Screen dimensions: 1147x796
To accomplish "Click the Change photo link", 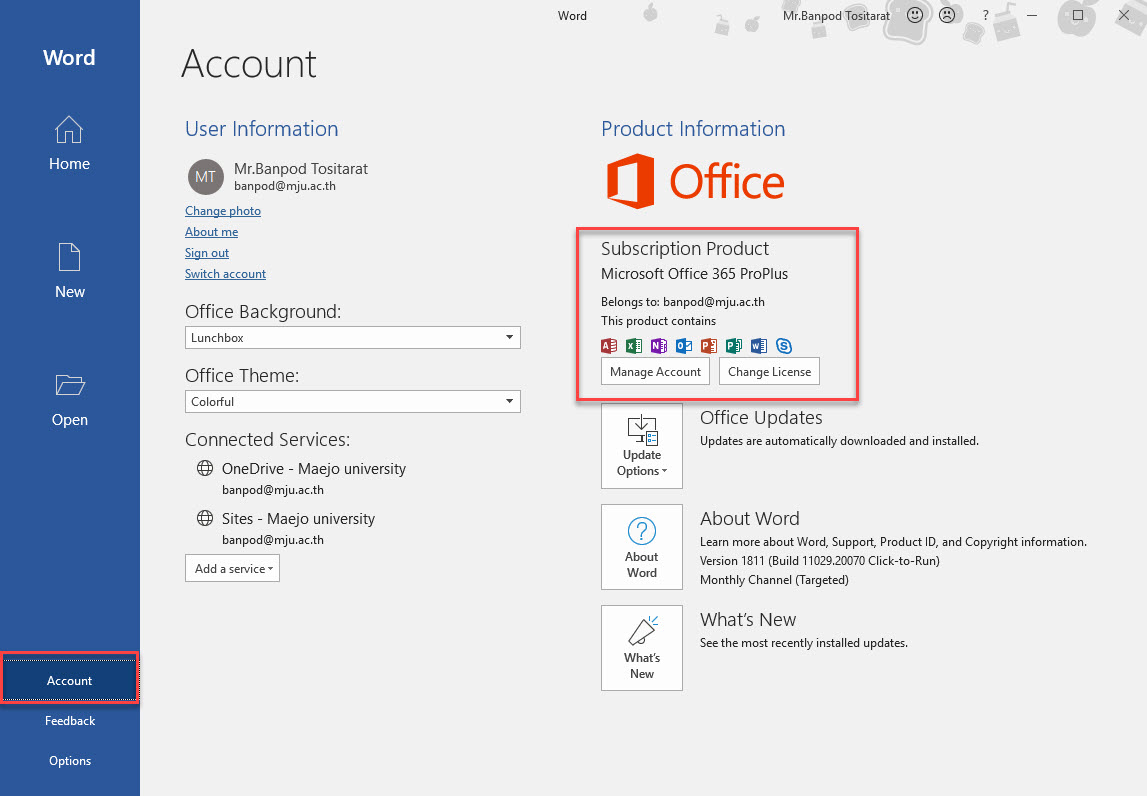I will point(223,211).
